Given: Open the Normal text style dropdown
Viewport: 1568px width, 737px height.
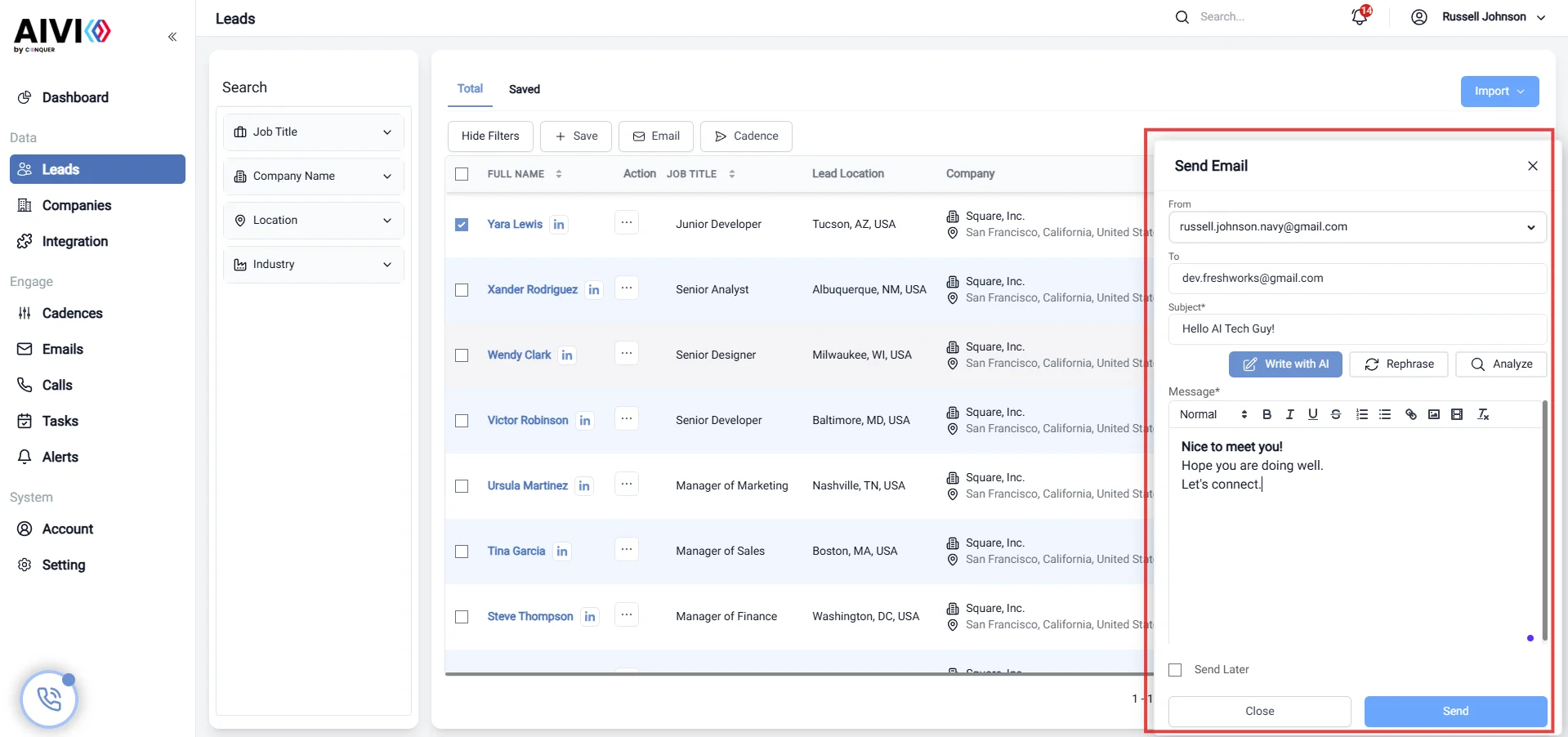Looking at the screenshot, I should coord(1213,414).
